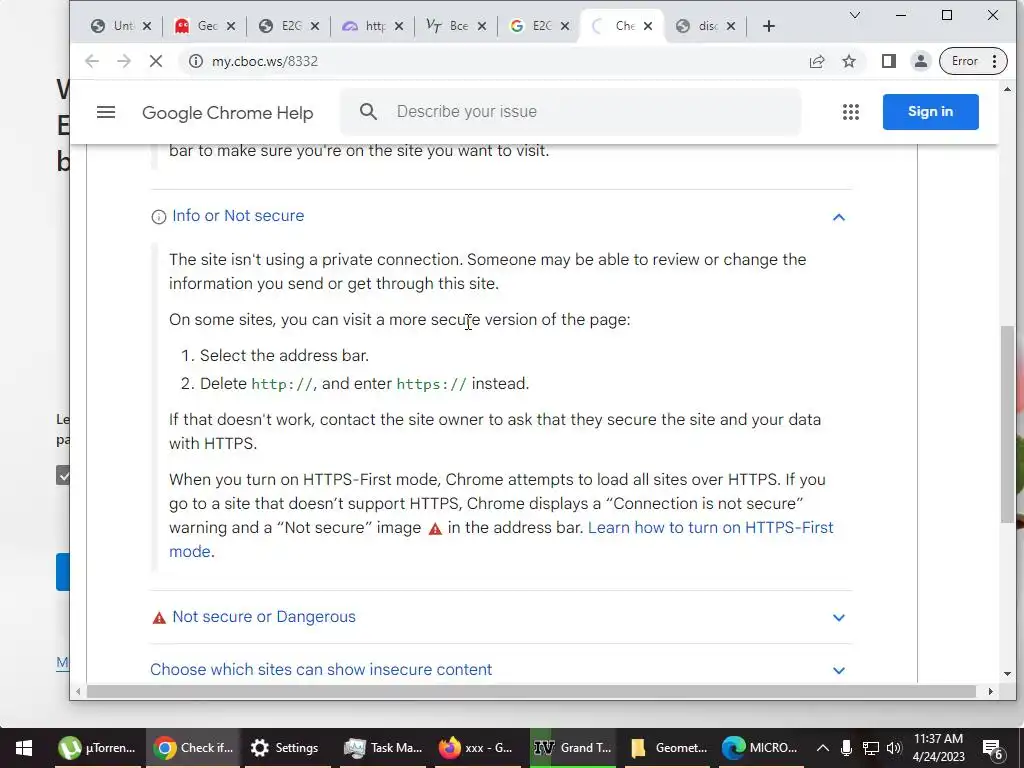This screenshot has height=768, width=1024.
Task: Close the 'disc' tab
Action: (731, 26)
